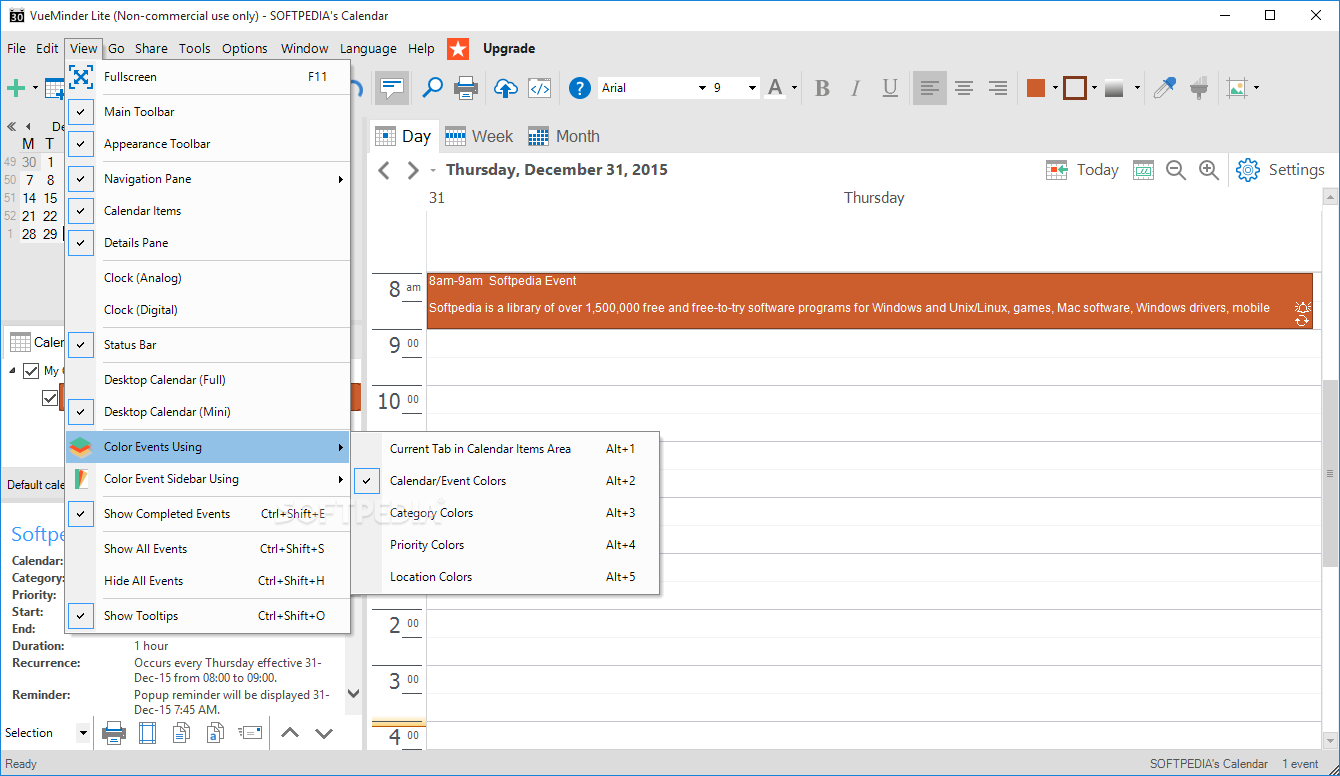Viewport: 1340px width, 776px height.
Task: Toggle bold text formatting
Action: 822,88
